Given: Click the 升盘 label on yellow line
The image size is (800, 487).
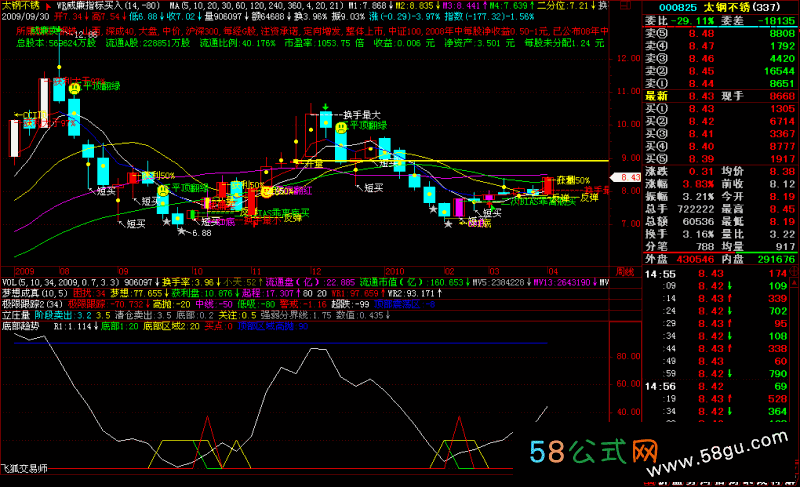Looking at the screenshot, I should (314, 164).
